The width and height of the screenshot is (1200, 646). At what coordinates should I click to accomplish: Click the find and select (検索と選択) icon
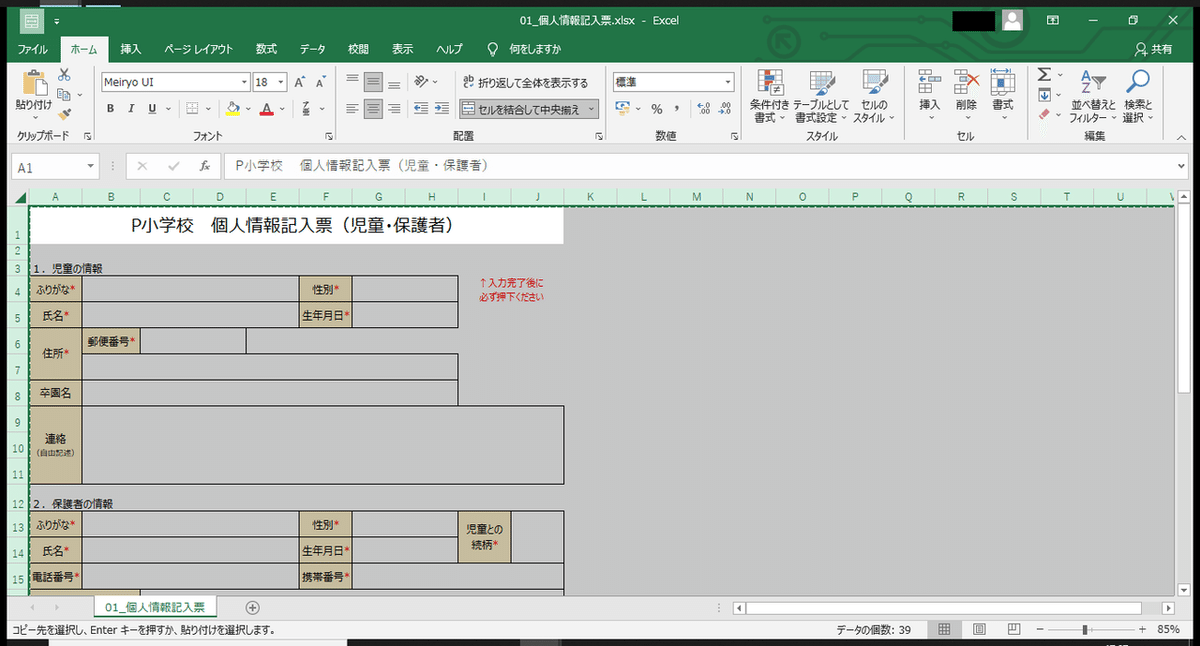(x=1139, y=95)
